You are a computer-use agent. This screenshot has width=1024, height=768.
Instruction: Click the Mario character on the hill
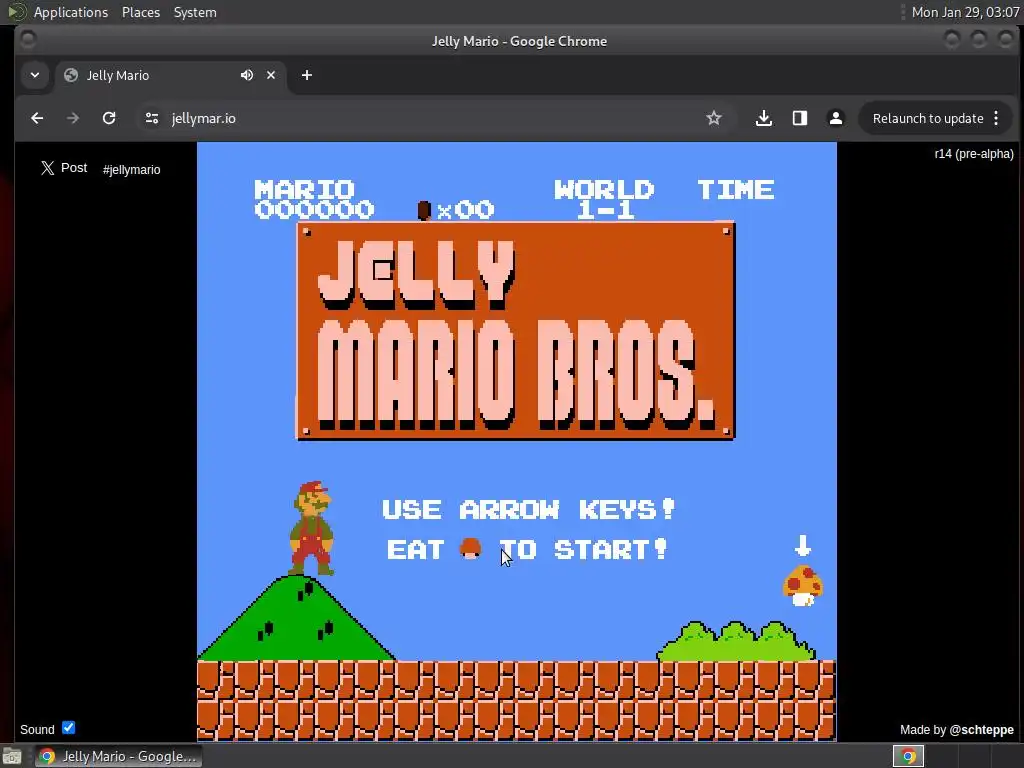[312, 528]
